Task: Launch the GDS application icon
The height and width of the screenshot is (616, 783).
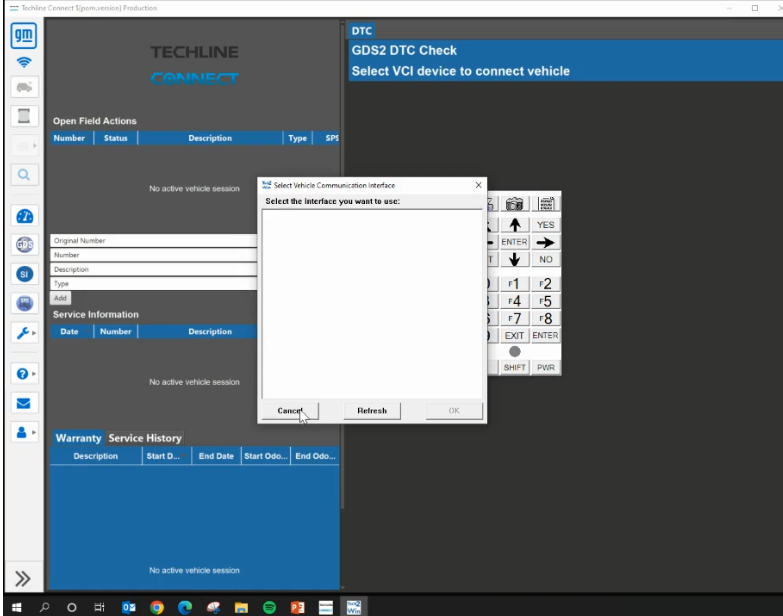Action: (x=24, y=245)
